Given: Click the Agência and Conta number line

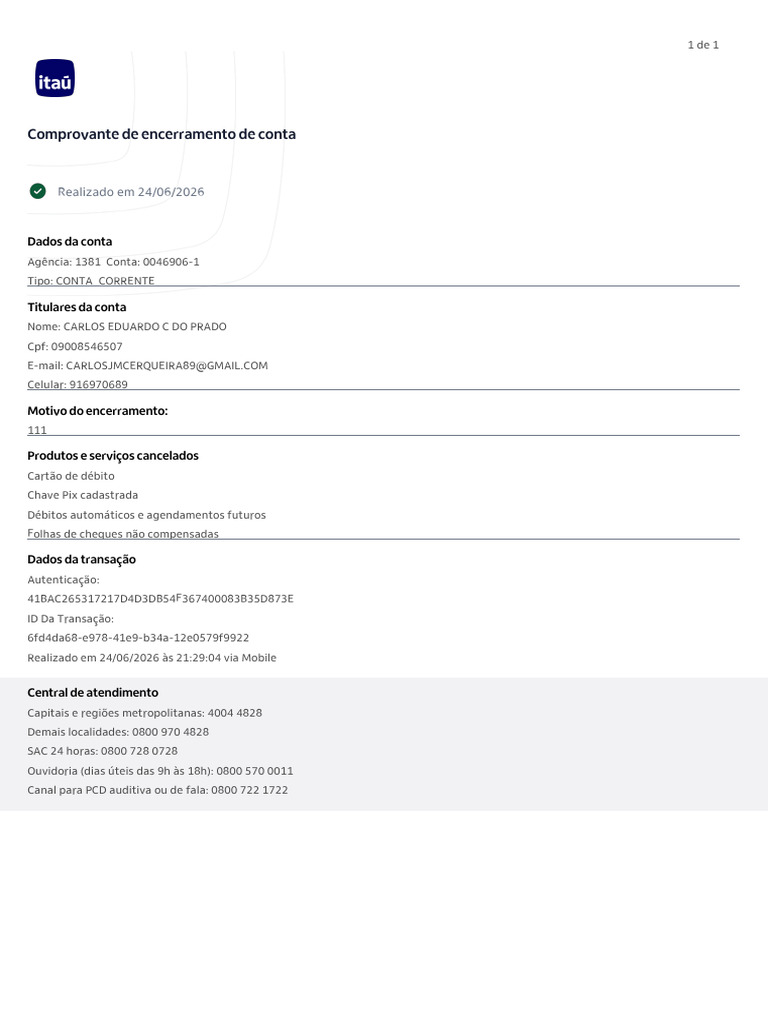Looking at the screenshot, I should pos(114,262).
